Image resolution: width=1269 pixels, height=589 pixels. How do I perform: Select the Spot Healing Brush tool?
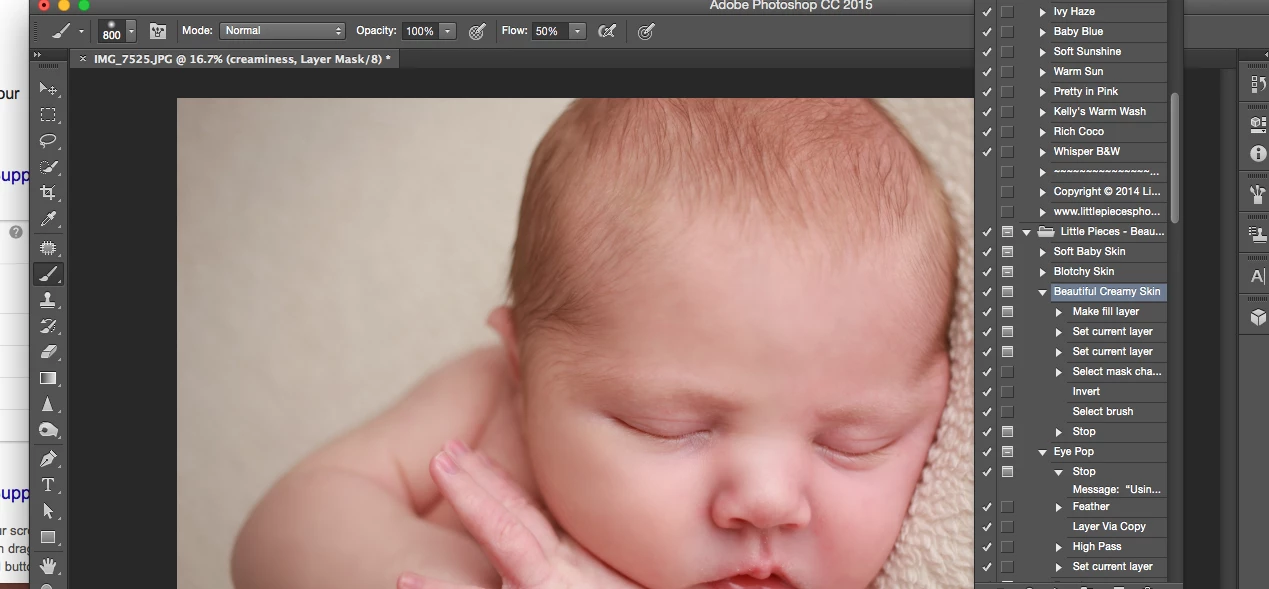pyautogui.click(x=48, y=247)
